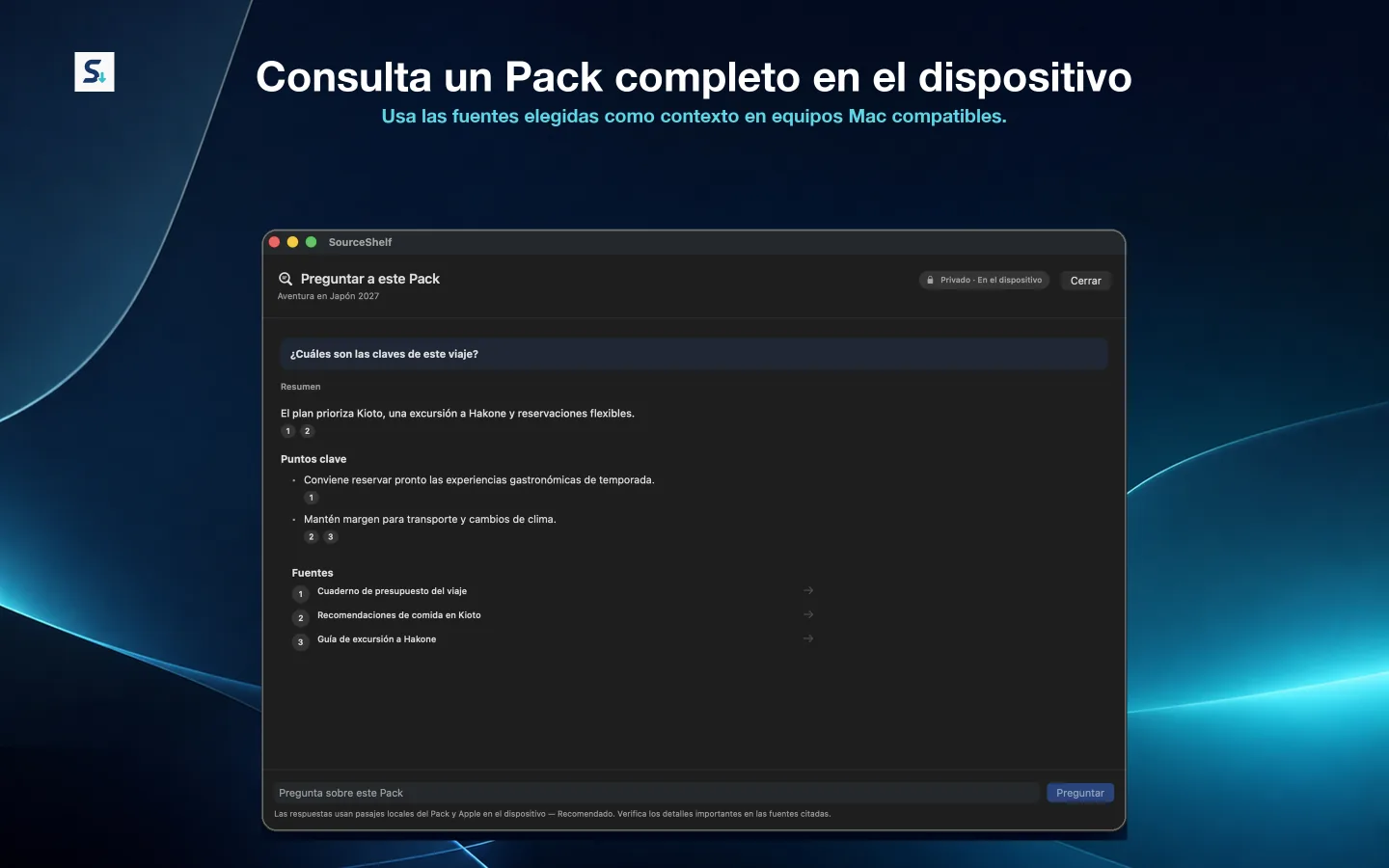Click number 3 circle in the Fuentes list
The height and width of the screenshot is (868, 1389).
[x=301, y=642]
